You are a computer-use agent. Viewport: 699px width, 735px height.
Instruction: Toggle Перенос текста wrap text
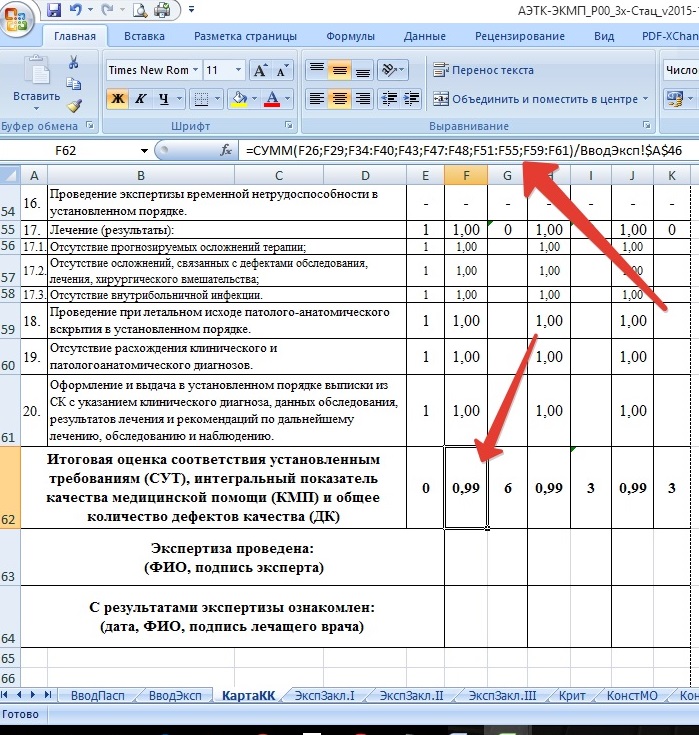pyautogui.click(x=483, y=70)
